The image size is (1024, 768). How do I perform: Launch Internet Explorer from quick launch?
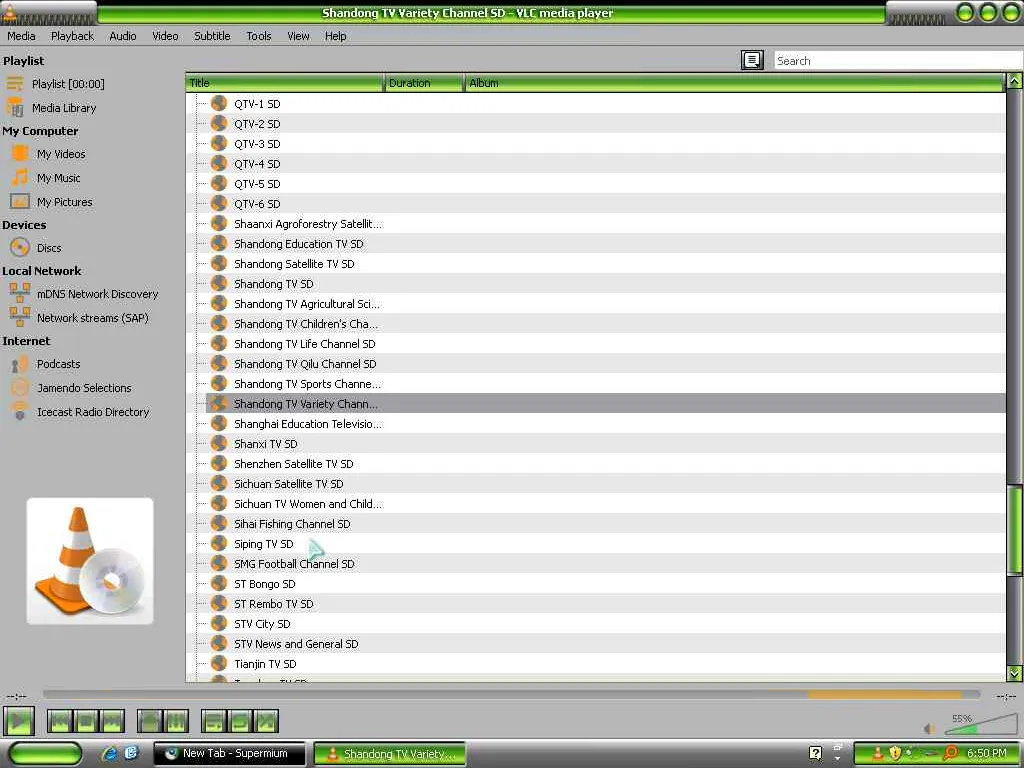pos(109,754)
